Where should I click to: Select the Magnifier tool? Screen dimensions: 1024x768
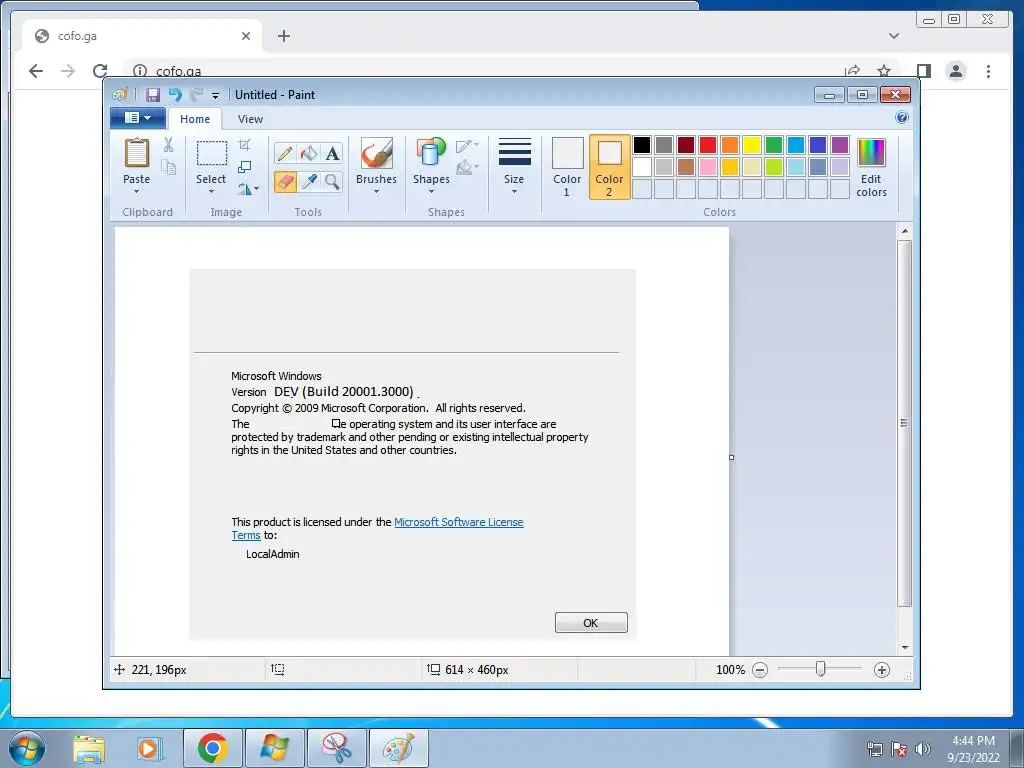[332, 181]
